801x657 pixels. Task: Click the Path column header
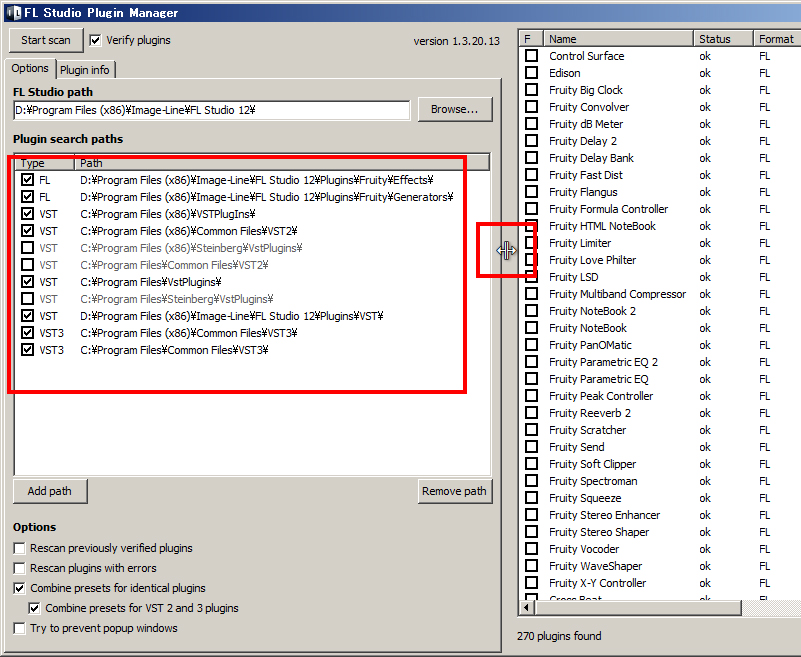click(x=282, y=163)
